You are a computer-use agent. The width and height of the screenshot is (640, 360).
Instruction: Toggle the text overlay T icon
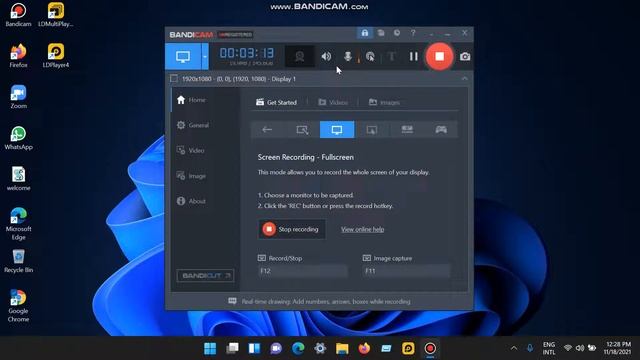[x=391, y=56]
